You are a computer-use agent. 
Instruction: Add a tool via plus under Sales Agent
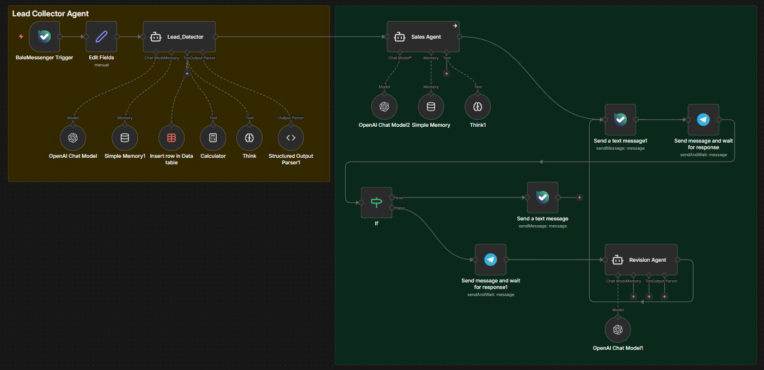coord(446,74)
